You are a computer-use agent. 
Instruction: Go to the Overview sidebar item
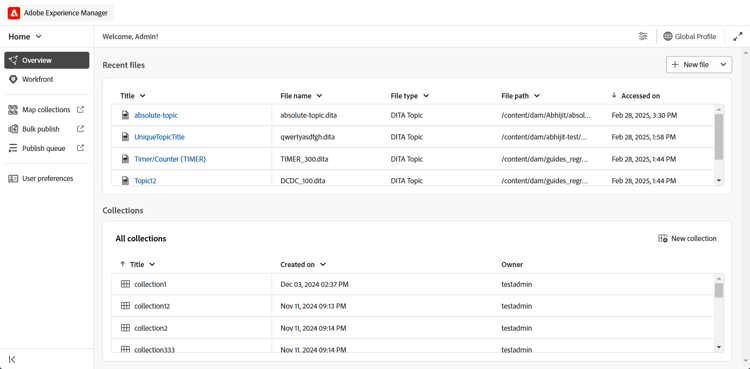[47, 60]
